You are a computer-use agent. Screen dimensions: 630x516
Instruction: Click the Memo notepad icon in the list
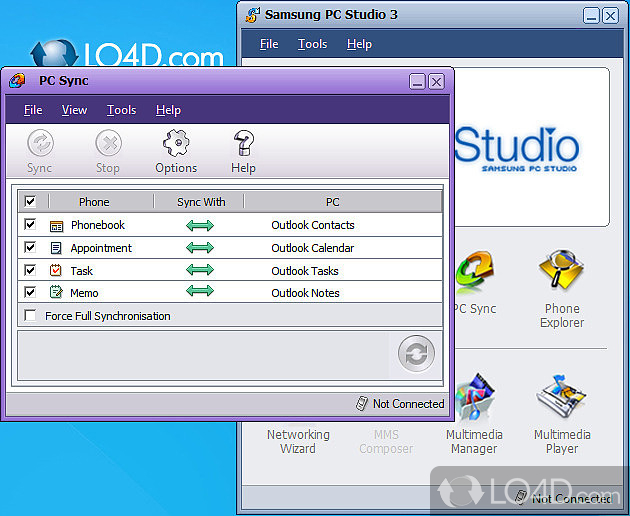pyautogui.click(x=56, y=293)
